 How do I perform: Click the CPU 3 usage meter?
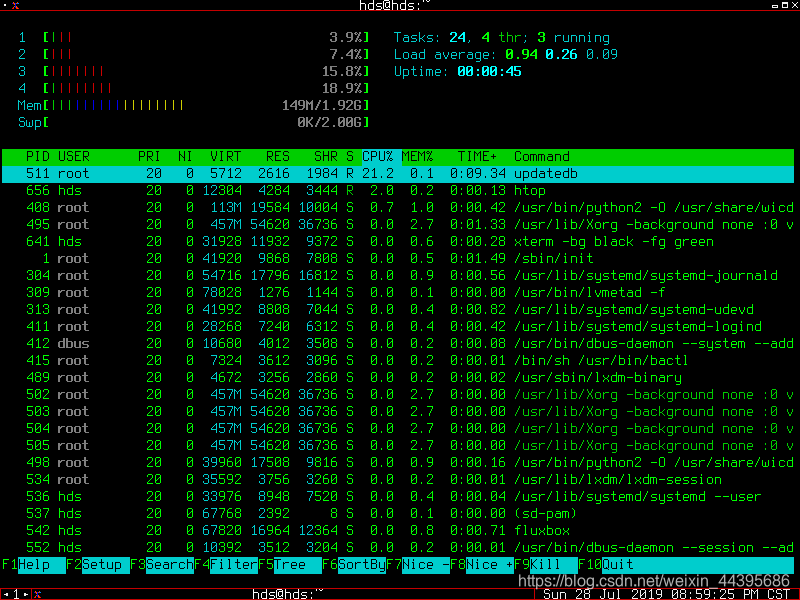pyautogui.click(x=194, y=71)
